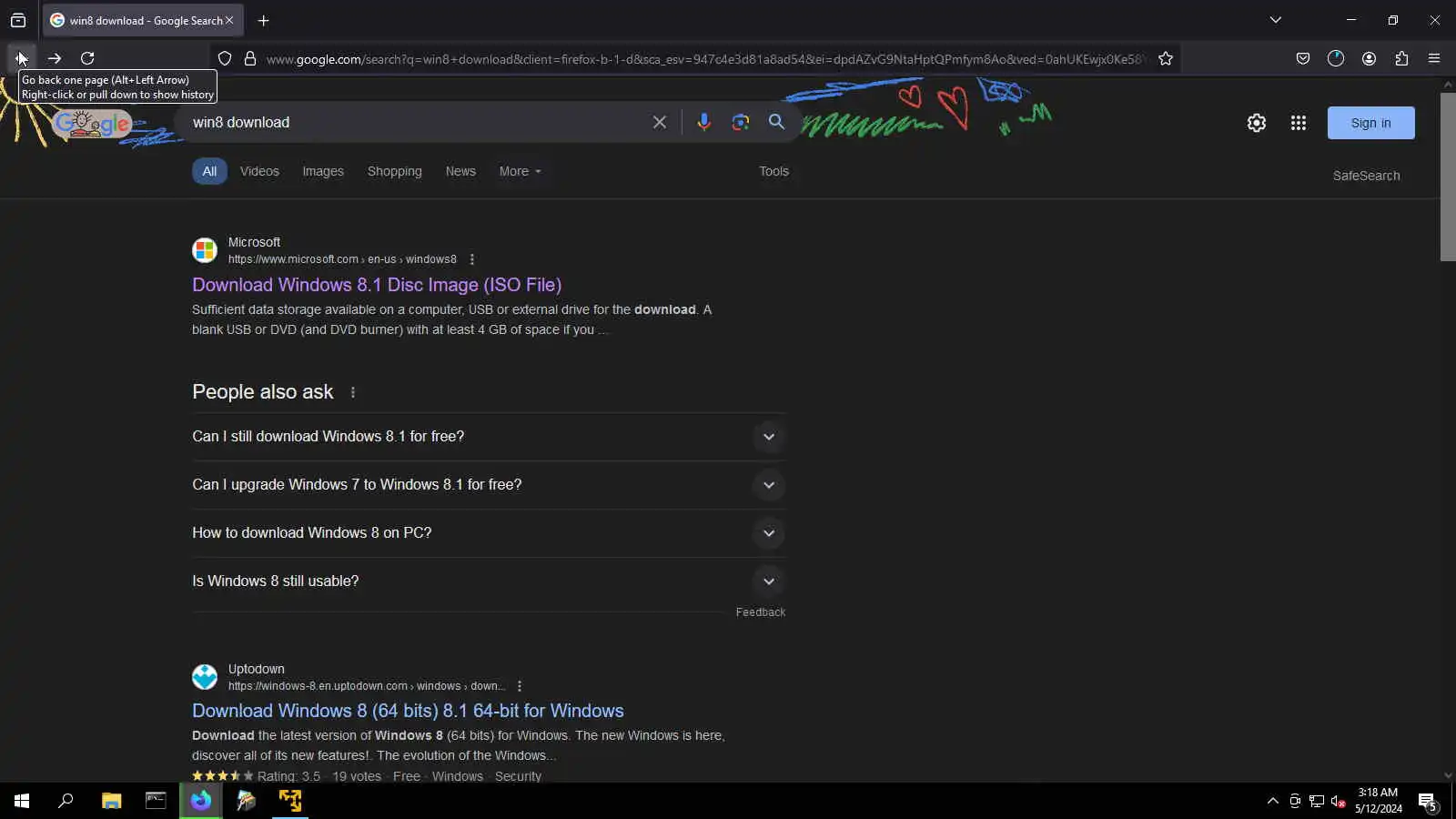Click the Sign in button

click(1370, 123)
